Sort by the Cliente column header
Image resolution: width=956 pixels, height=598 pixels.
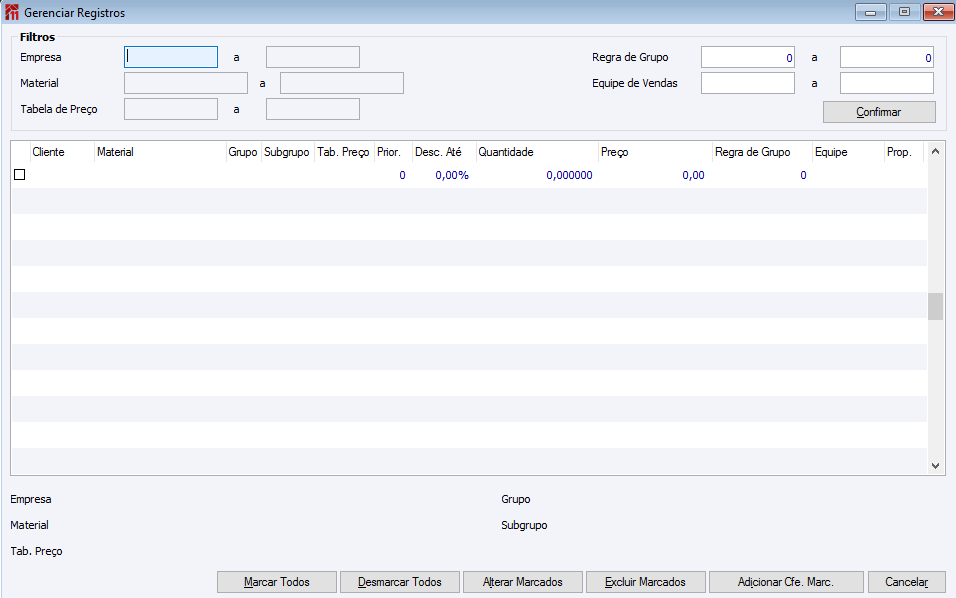coord(62,152)
